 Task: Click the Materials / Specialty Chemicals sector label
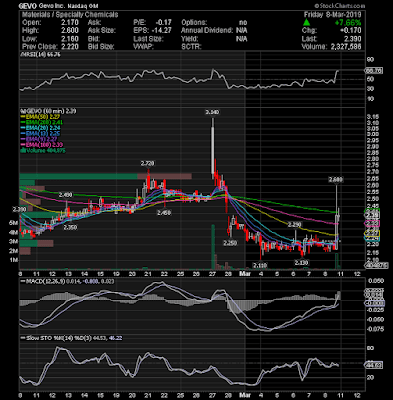(x=70, y=14)
